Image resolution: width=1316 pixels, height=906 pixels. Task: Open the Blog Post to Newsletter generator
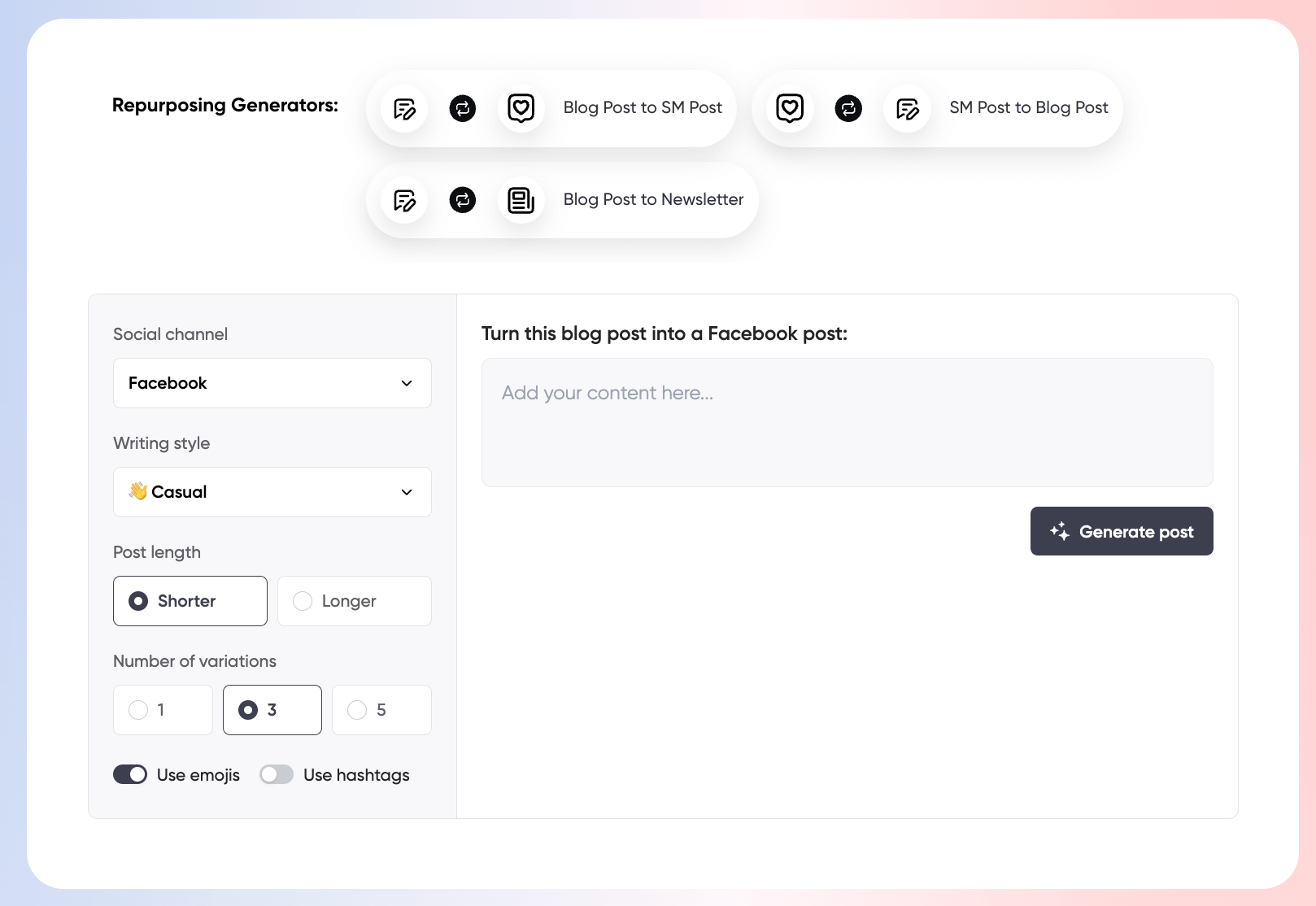[x=653, y=199]
